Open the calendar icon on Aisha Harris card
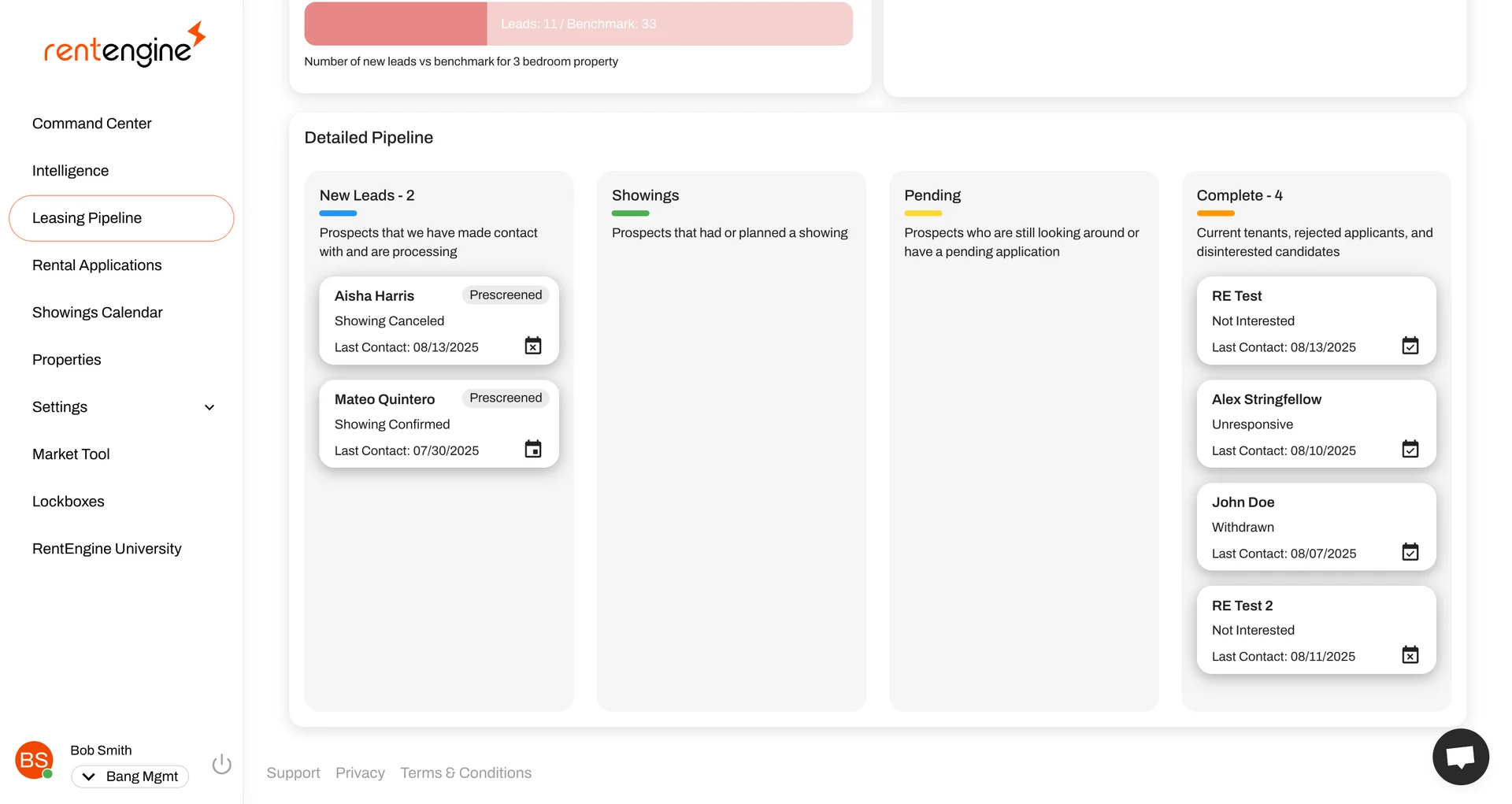The width and height of the screenshot is (1512, 804). (533, 345)
